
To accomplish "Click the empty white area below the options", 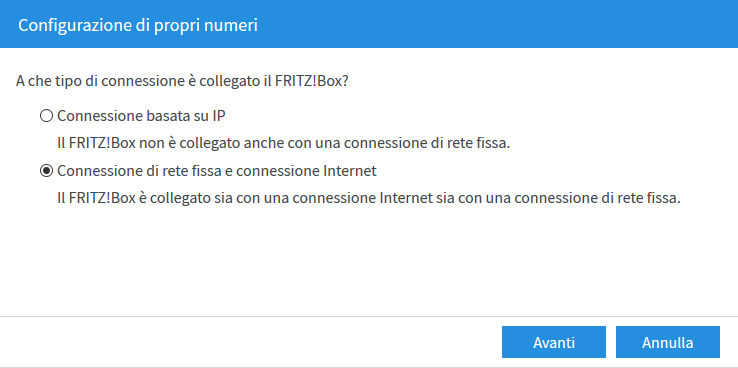I will [369, 261].
